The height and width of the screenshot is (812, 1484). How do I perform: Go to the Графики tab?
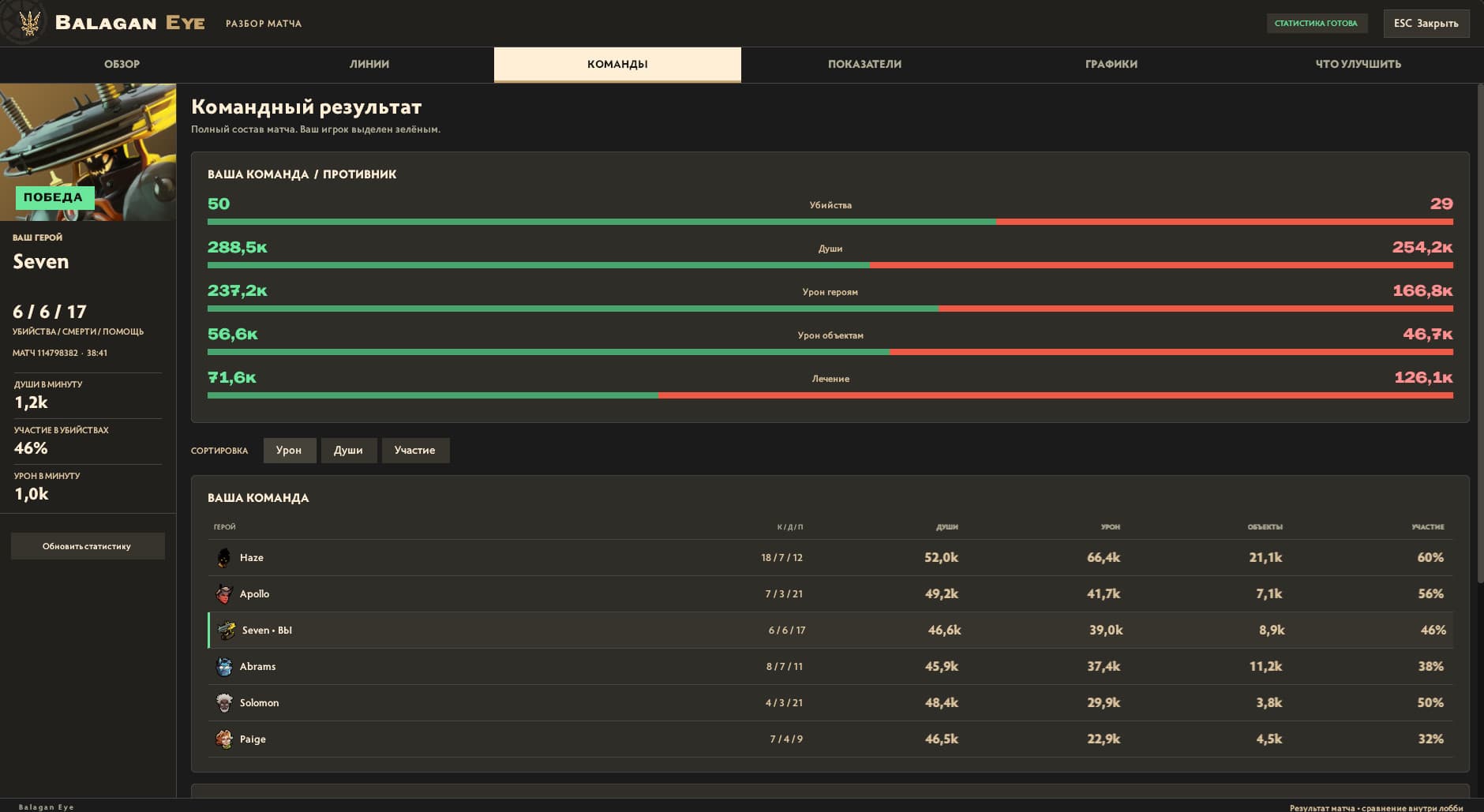coord(1111,64)
